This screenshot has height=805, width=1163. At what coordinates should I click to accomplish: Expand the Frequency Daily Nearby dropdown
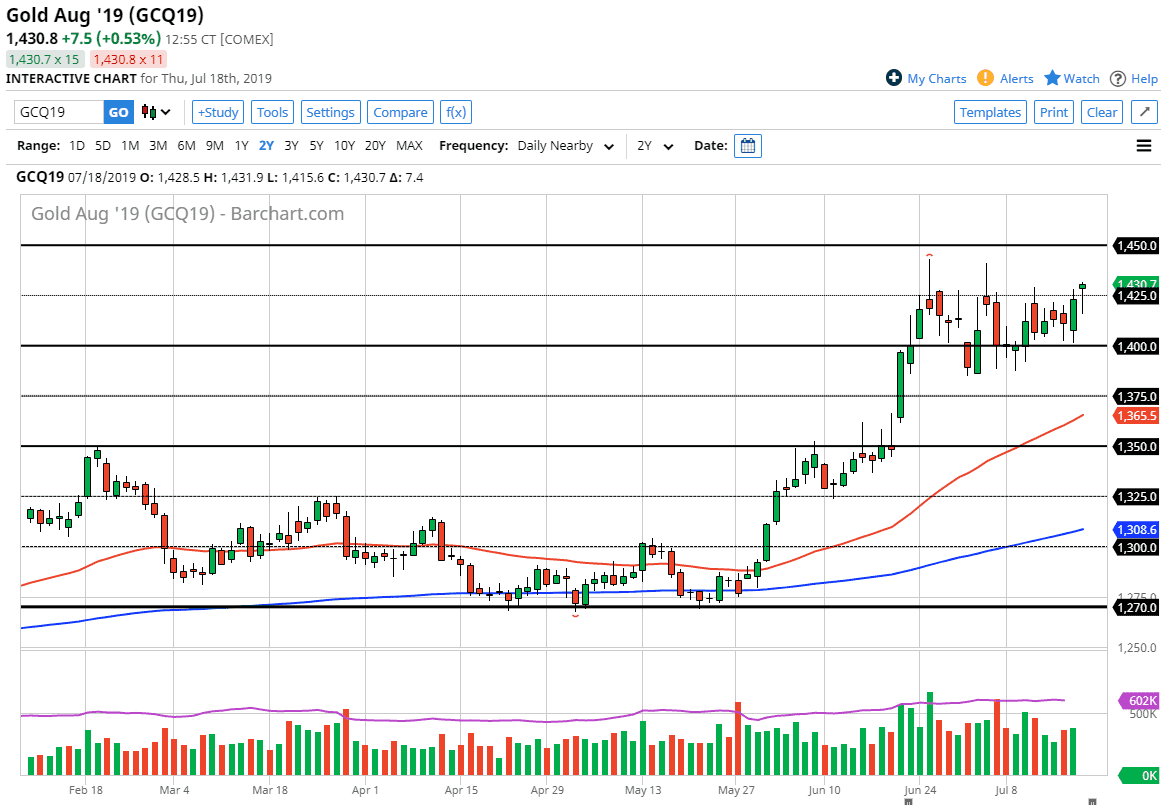coord(566,146)
